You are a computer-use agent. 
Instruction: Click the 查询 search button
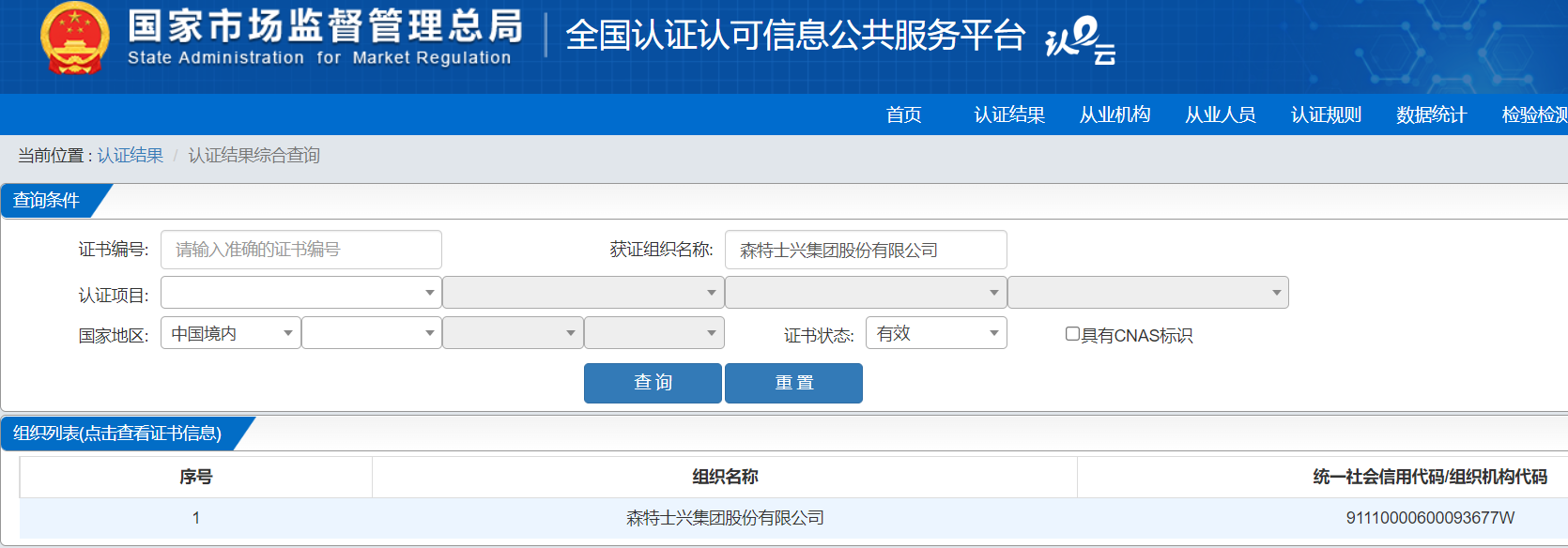(653, 383)
